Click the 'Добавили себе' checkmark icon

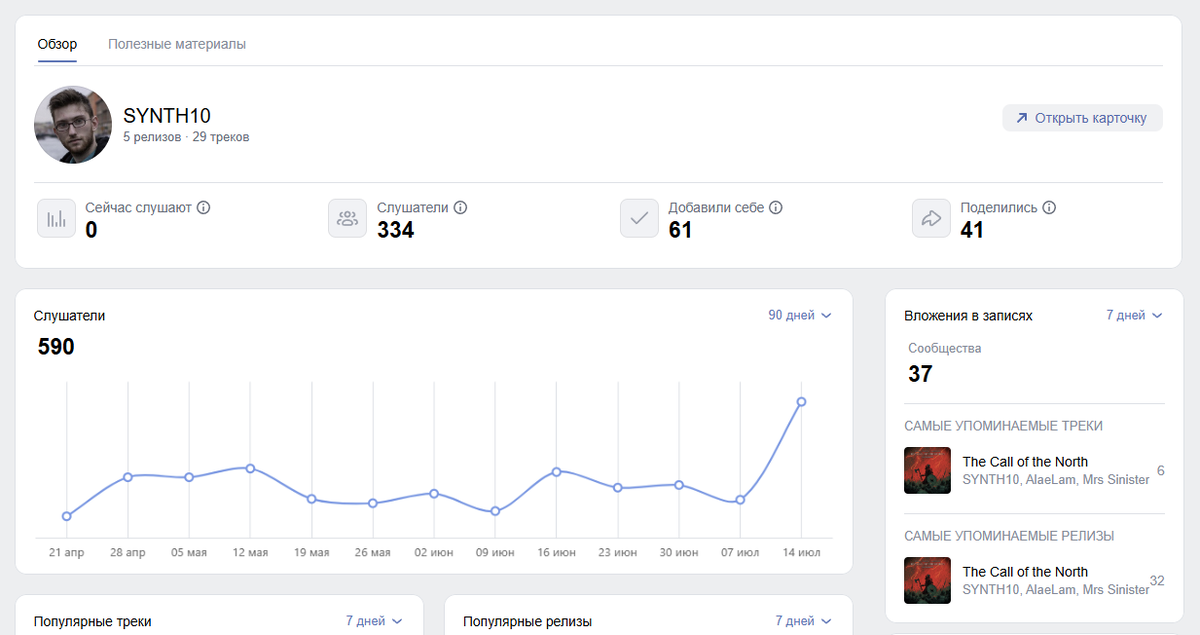point(639,218)
